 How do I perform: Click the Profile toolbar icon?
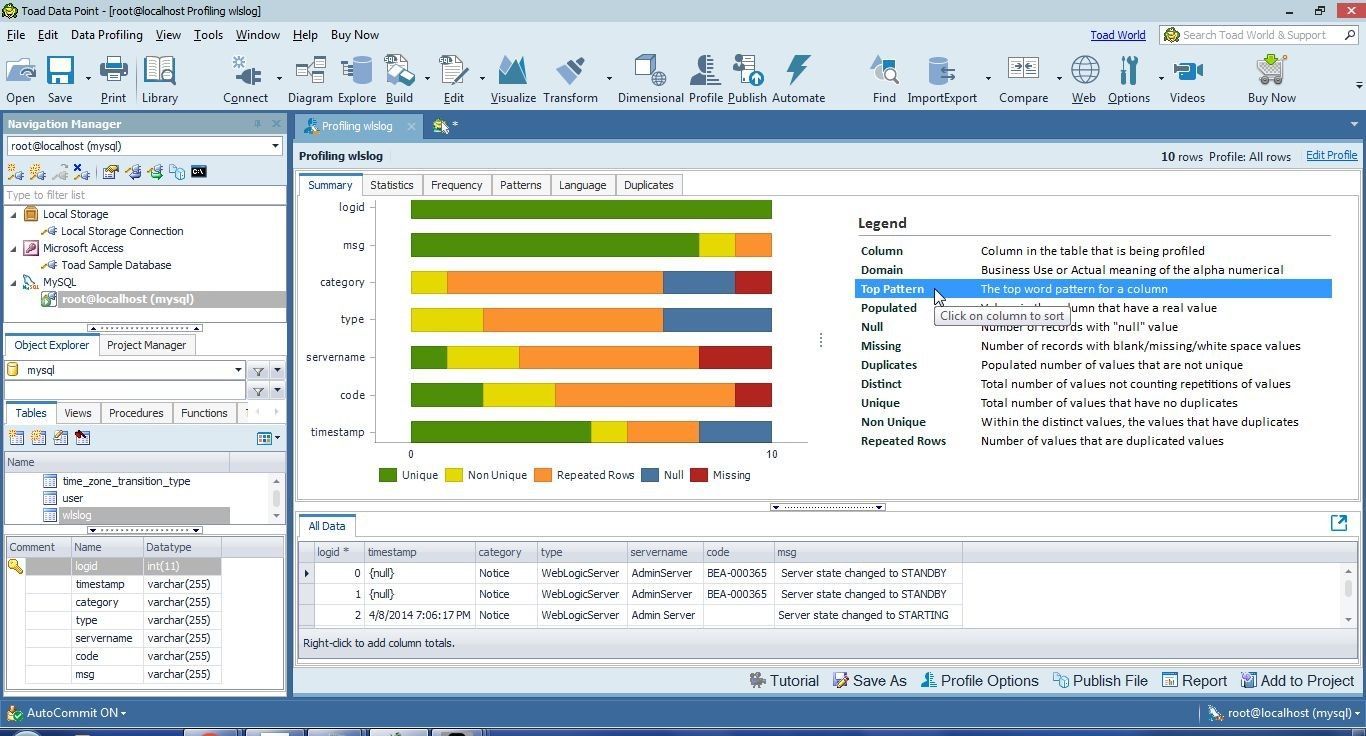click(x=705, y=71)
